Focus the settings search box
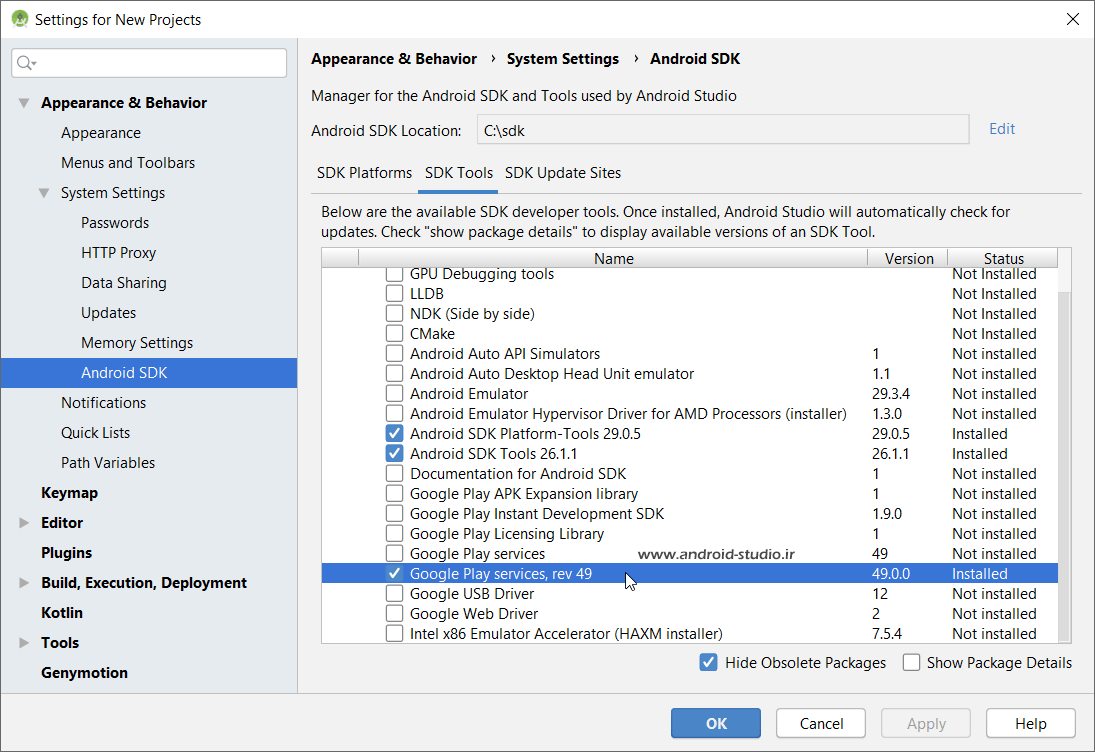 click(149, 63)
